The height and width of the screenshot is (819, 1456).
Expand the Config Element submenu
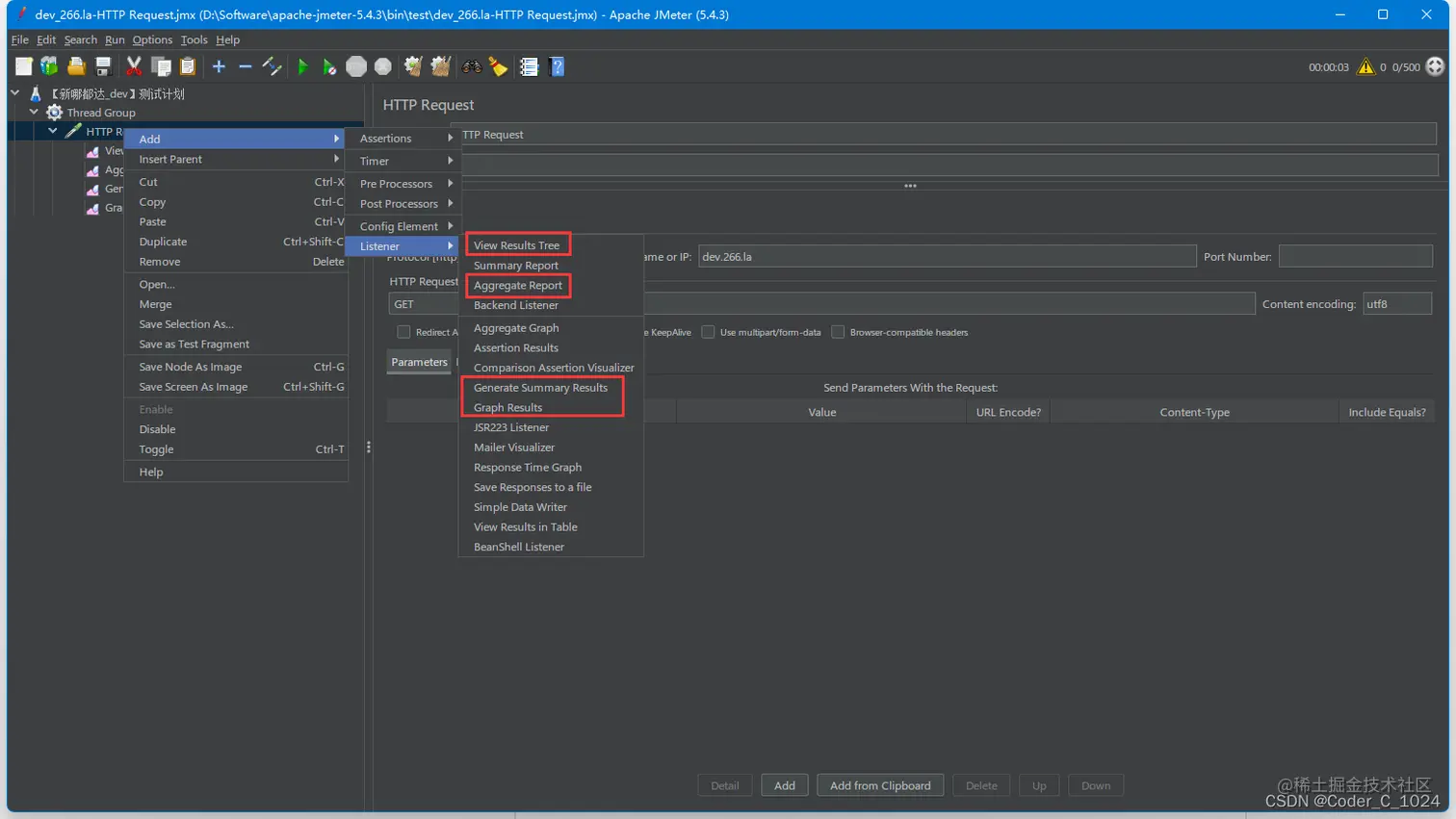[x=403, y=226]
